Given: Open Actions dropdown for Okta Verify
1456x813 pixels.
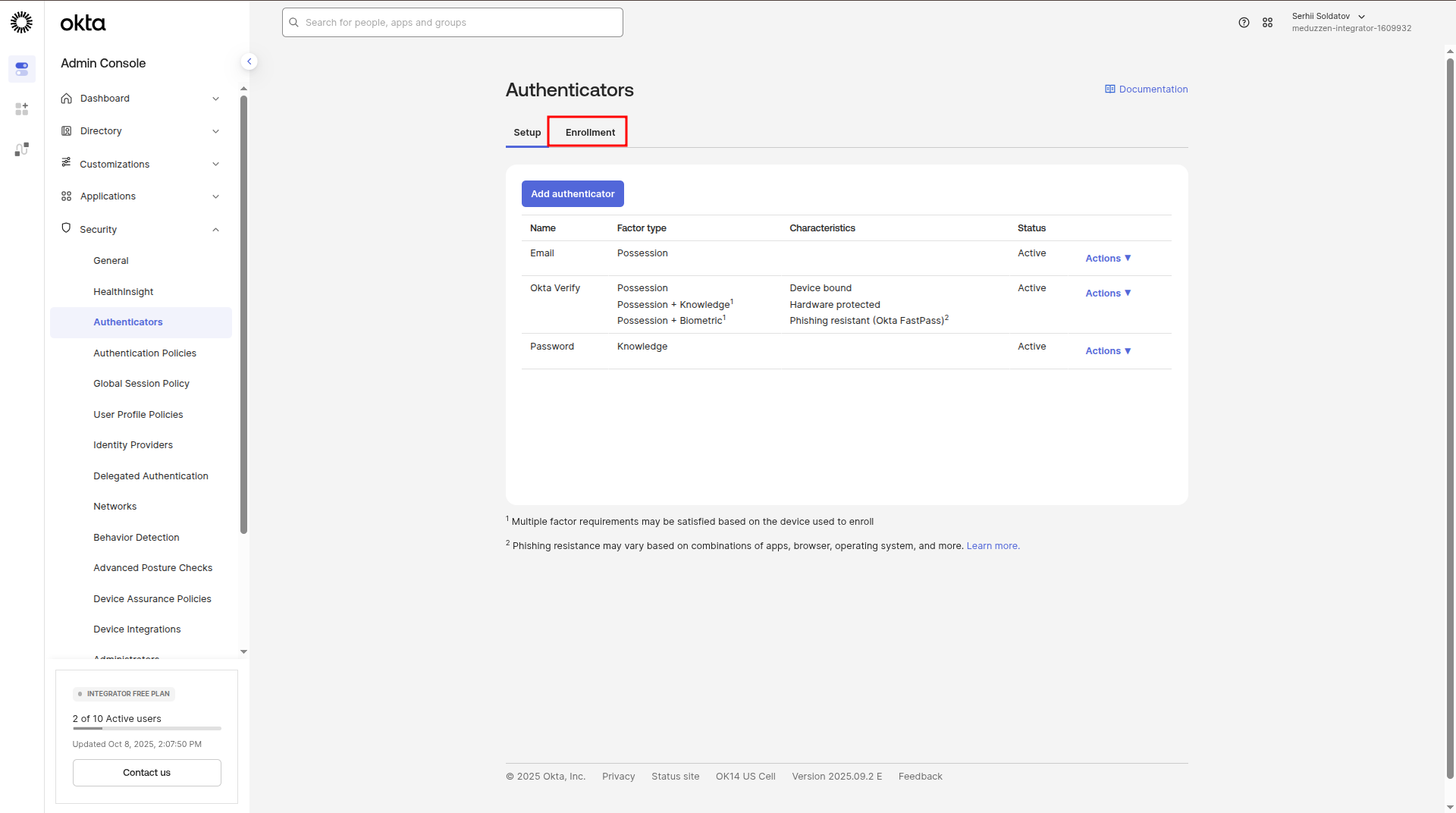Looking at the screenshot, I should pyautogui.click(x=1108, y=293).
